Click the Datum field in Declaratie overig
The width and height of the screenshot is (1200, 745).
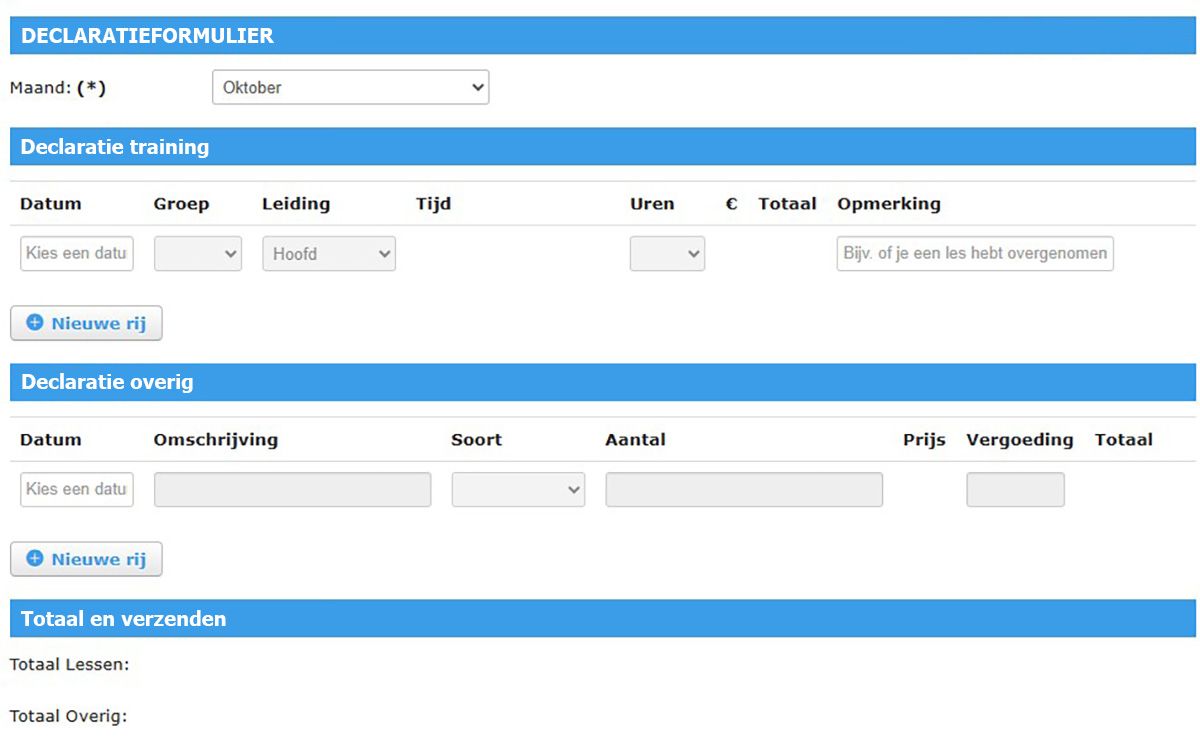(x=77, y=489)
